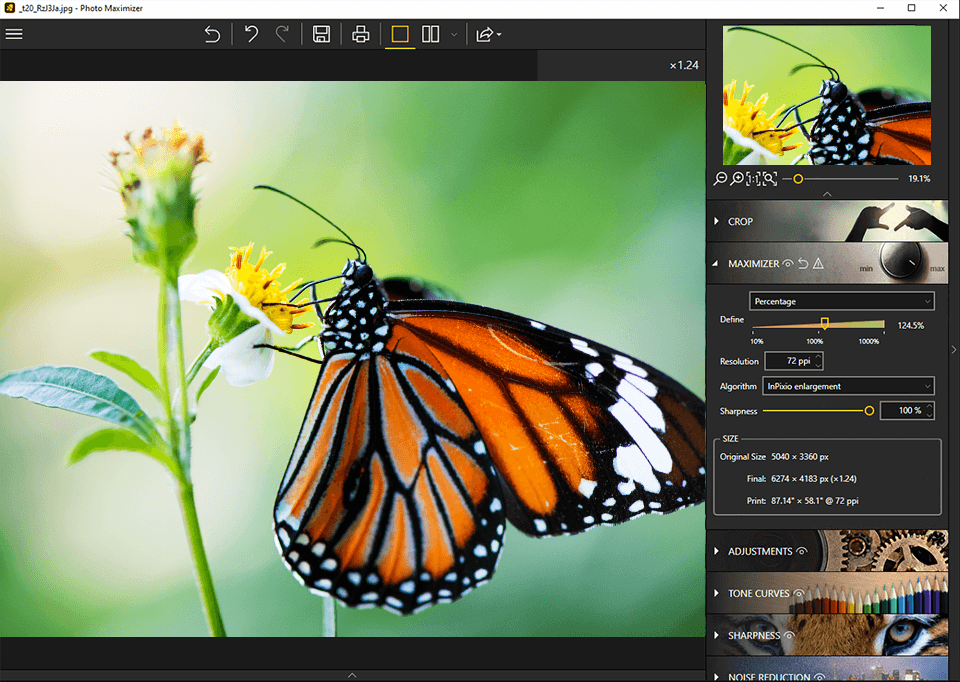Select the 1:1 zoom icon
The image size is (960, 682).
click(x=755, y=178)
